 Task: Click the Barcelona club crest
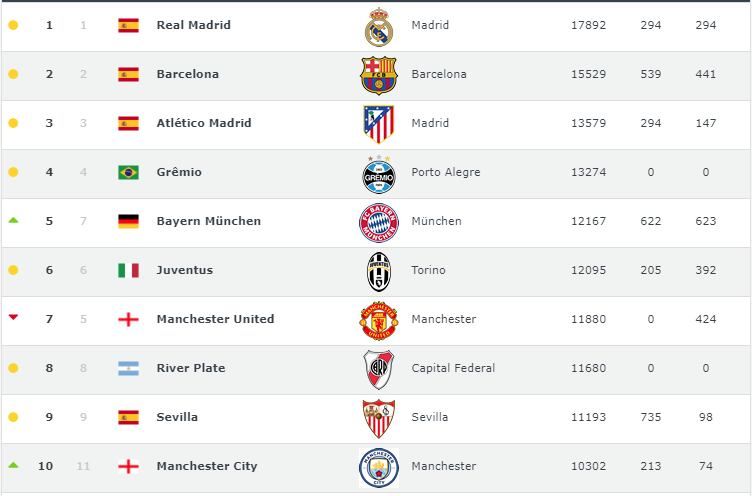pyautogui.click(x=379, y=75)
